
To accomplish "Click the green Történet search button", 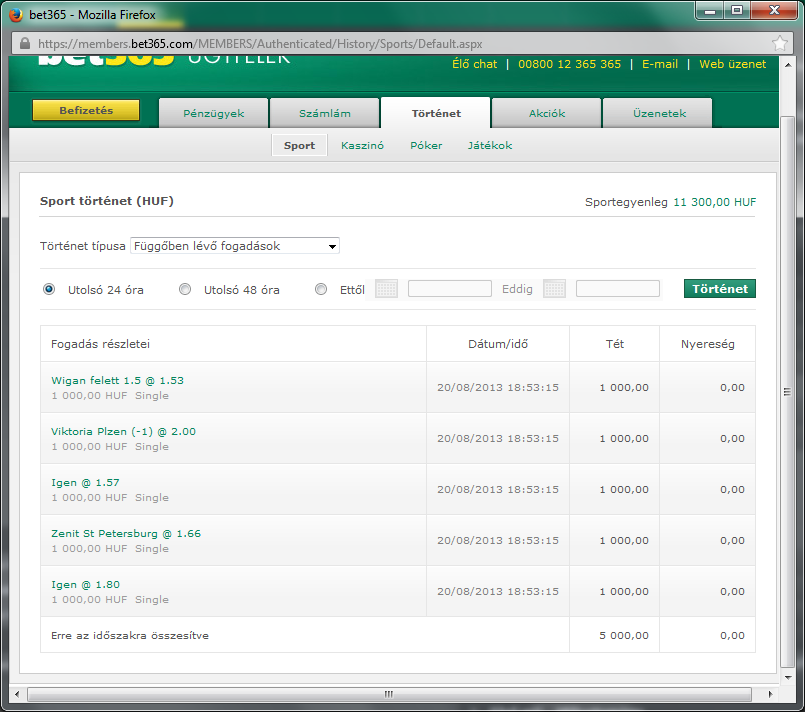I will click(720, 288).
